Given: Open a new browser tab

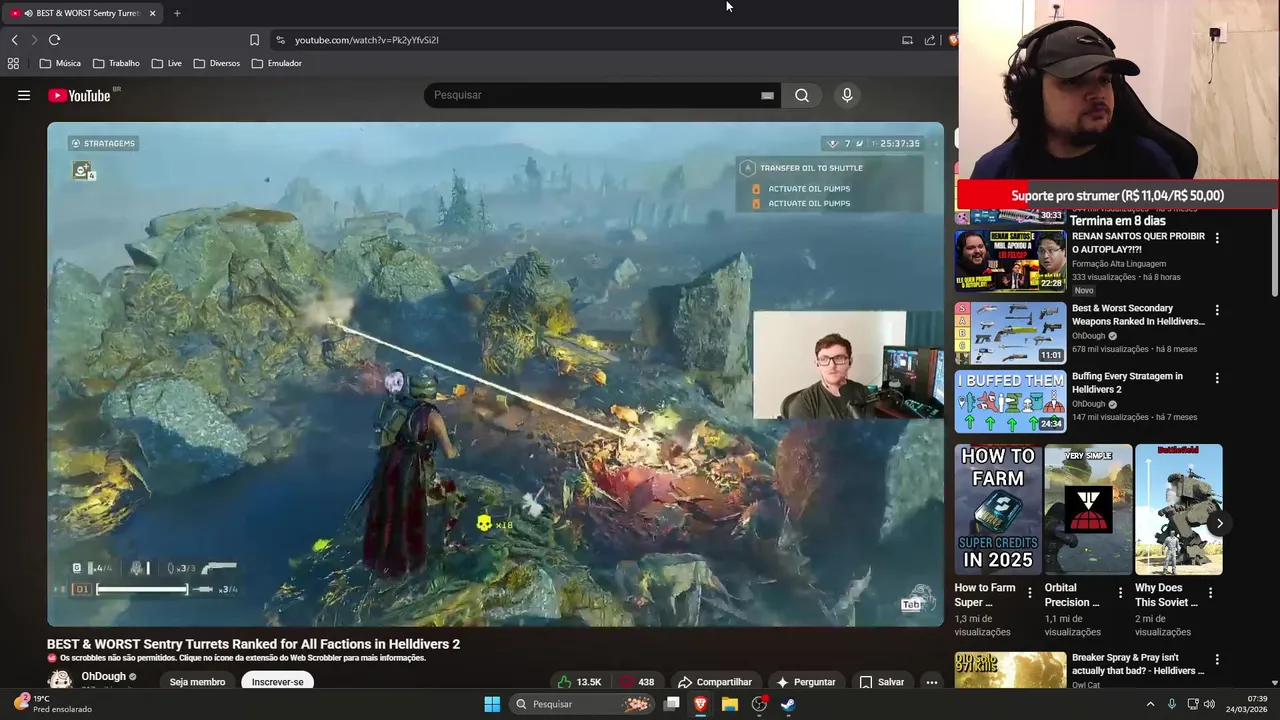Looking at the screenshot, I should (177, 13).
